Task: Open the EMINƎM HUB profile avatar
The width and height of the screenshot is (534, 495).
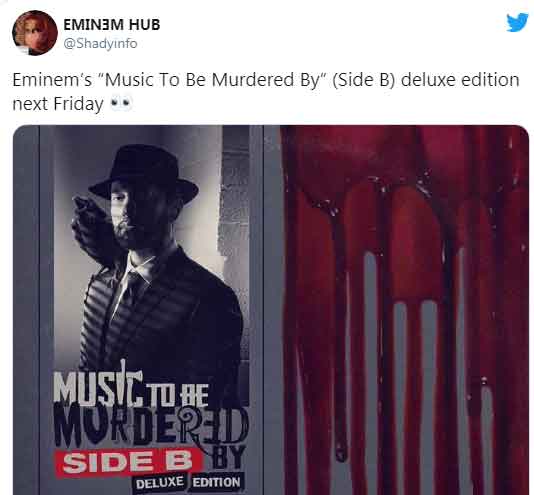Action: click(35, 33)
